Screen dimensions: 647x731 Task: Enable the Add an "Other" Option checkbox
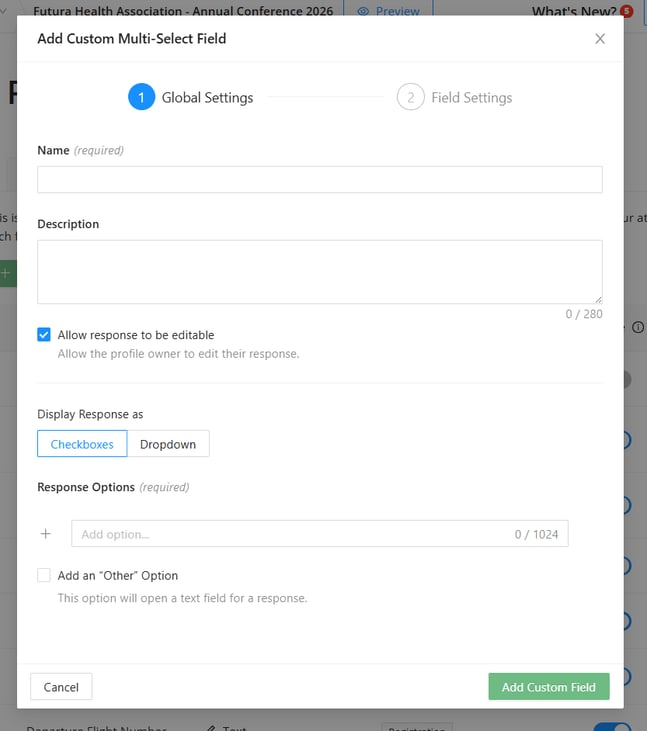point(44,575)
